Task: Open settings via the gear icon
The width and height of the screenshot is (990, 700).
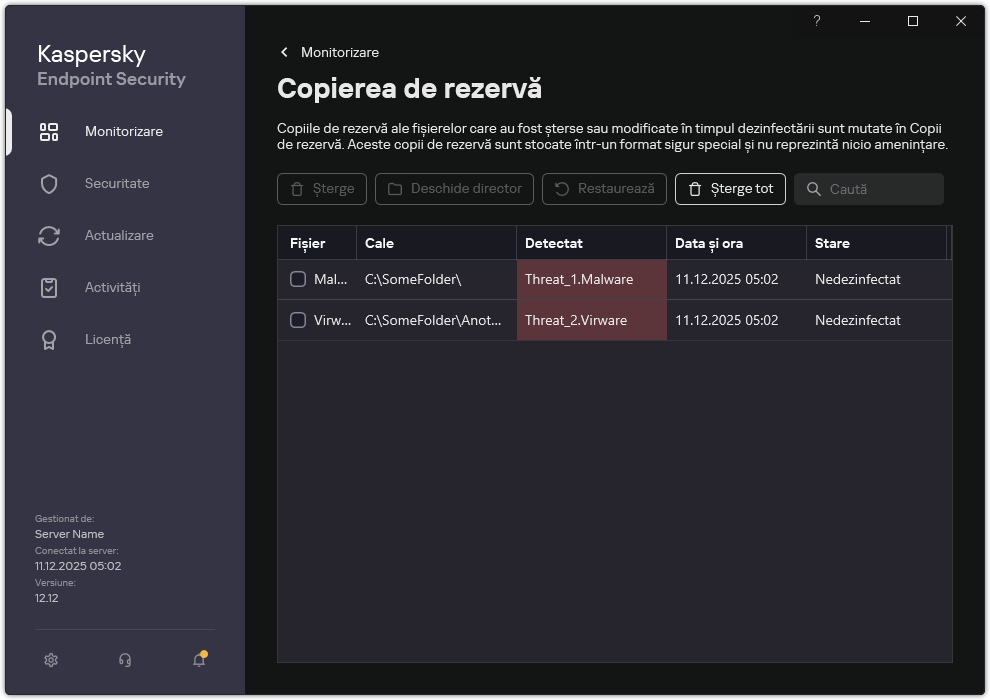Action: [x=51, y=660]
